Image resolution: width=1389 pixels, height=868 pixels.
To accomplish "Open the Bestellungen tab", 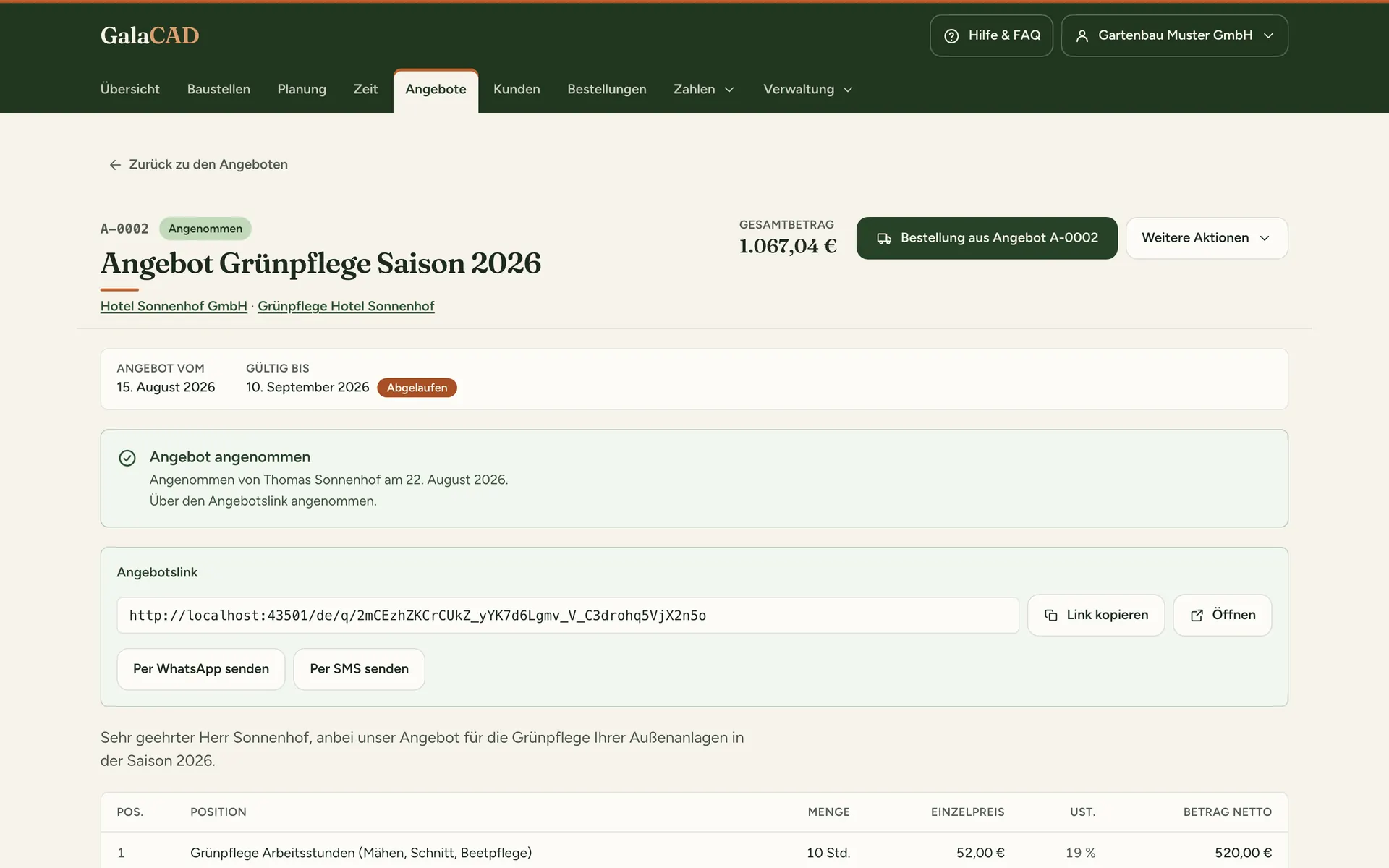I will click(607, 89).
